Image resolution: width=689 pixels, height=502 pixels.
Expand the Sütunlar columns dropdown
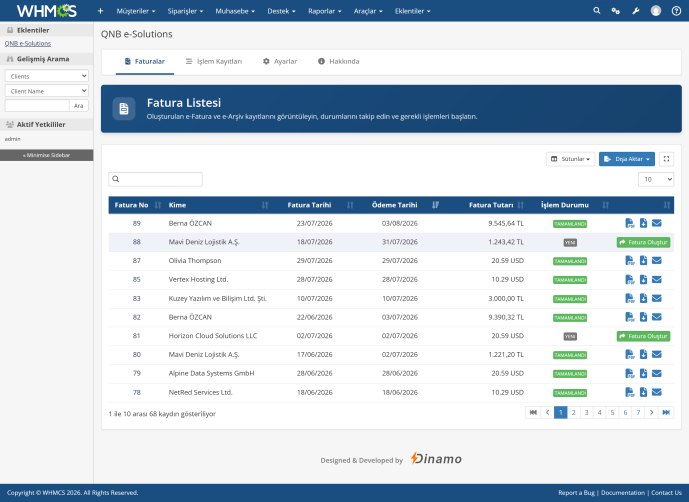pos(570,159)
